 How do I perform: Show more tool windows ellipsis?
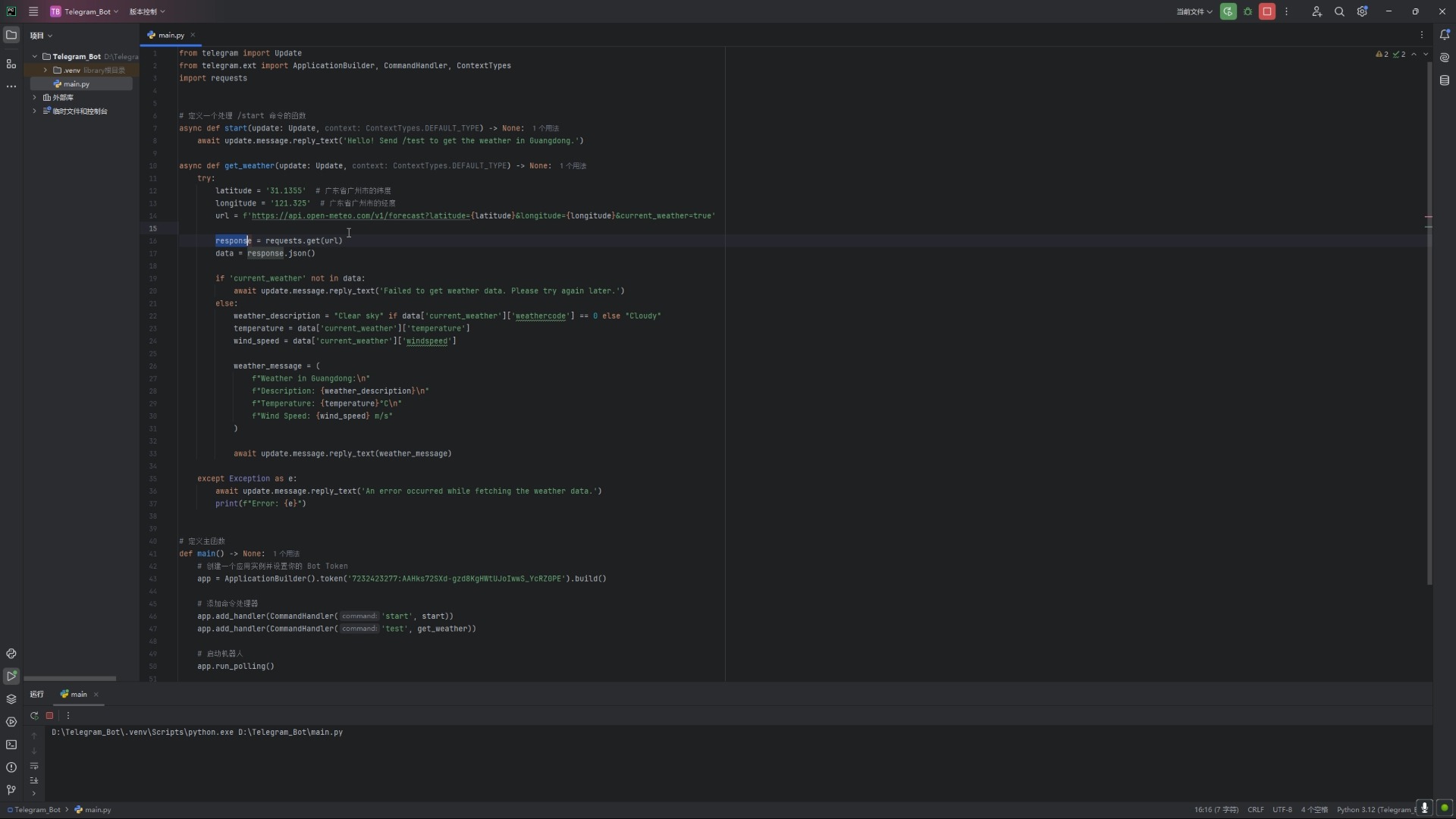(11, 86)
